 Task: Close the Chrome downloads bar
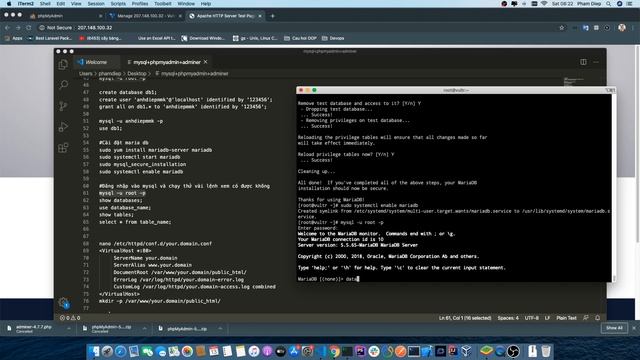(634, 328)
